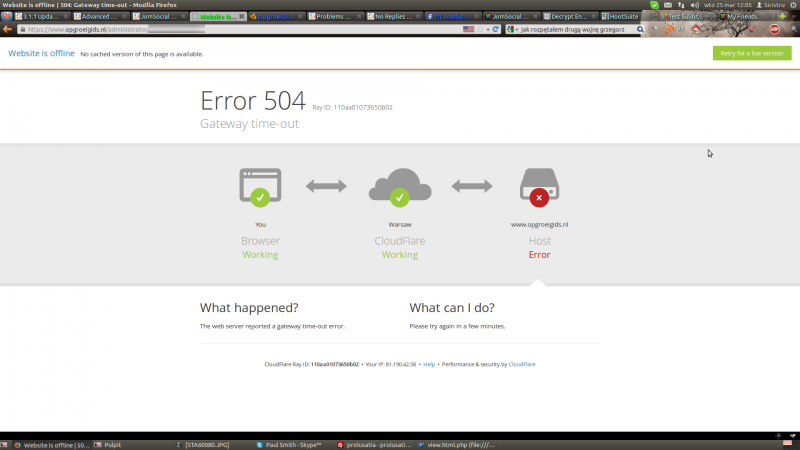Click the search magnifier in the search box
The image size is (800, 450).
pos(640,30)
